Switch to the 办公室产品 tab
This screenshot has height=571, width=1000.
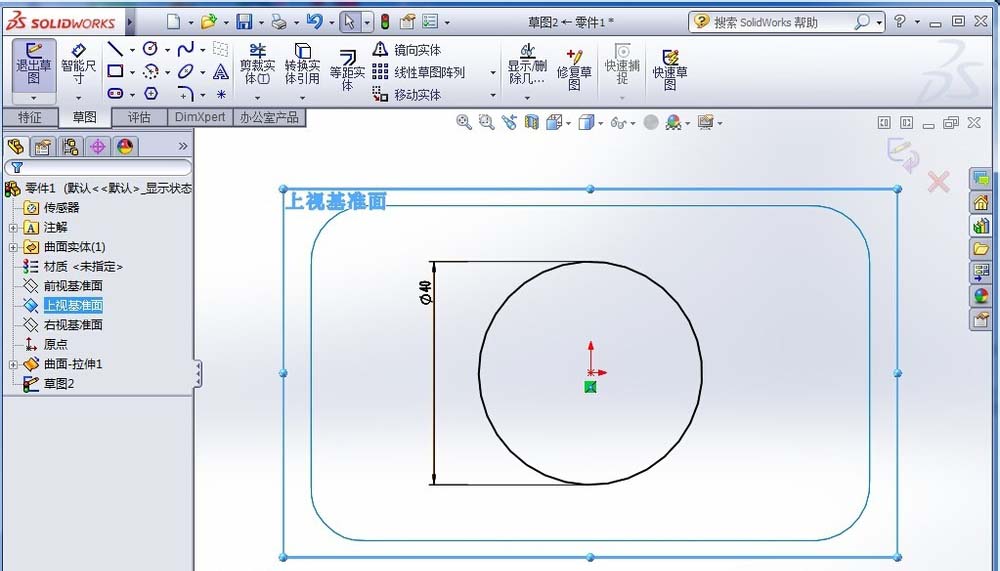pos(269,117)
